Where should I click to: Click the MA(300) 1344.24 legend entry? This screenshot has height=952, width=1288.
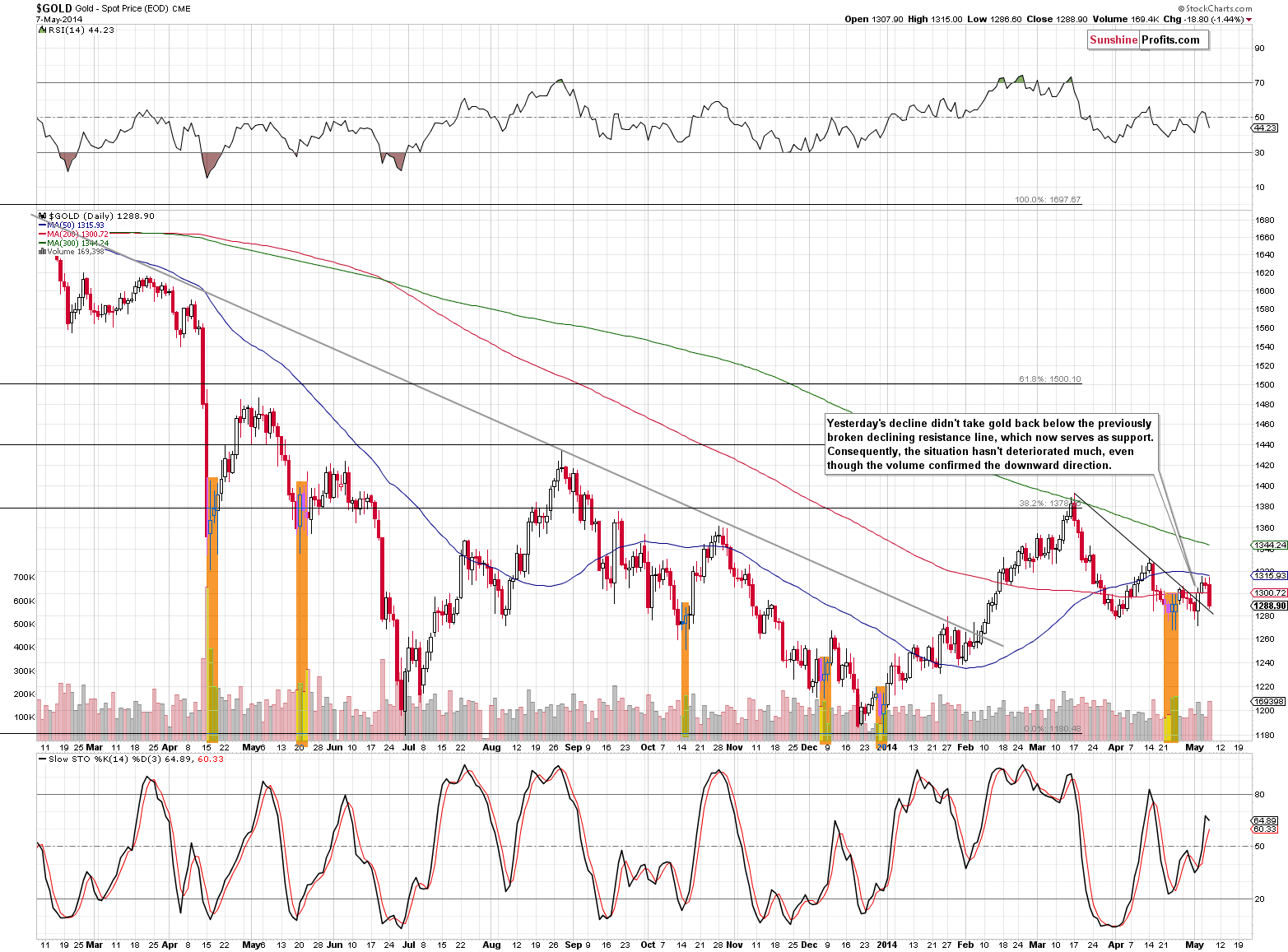pyautogui.click(x=77, y=243)
